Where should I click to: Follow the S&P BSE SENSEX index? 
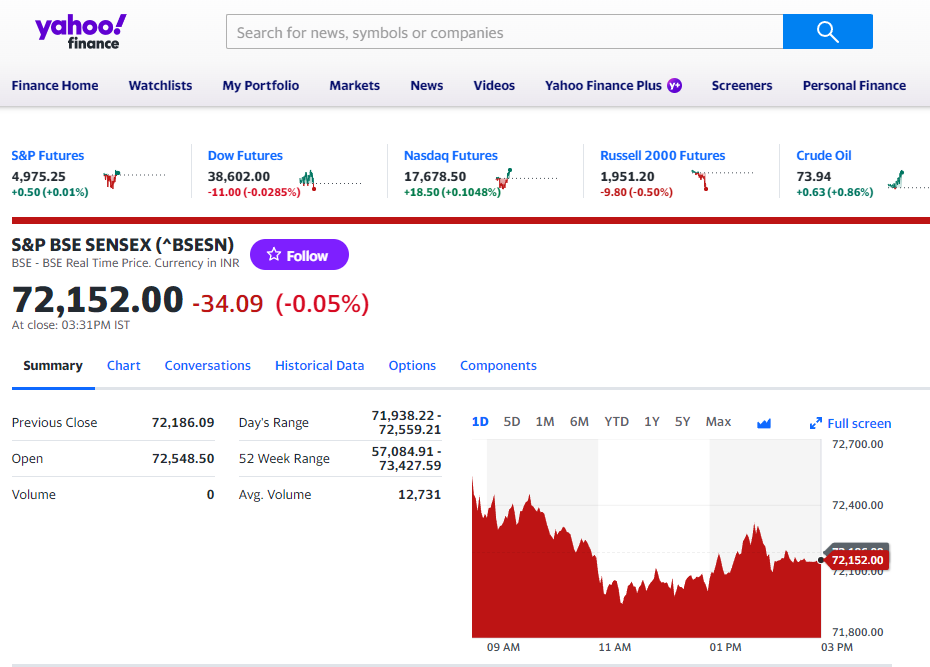pyautogui.click(x=299, y=254)
